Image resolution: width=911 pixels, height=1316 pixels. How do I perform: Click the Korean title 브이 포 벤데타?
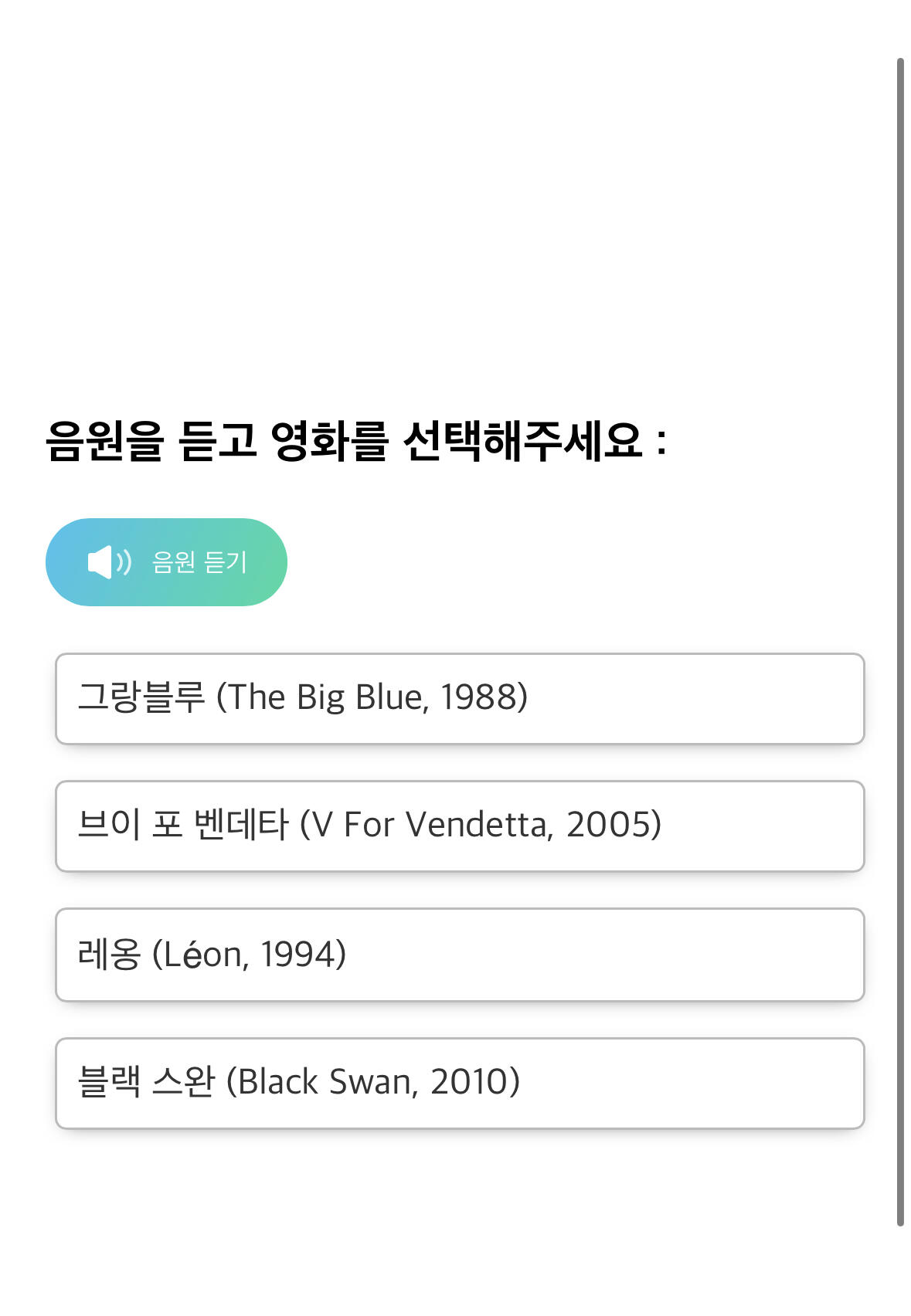(182, 825)
